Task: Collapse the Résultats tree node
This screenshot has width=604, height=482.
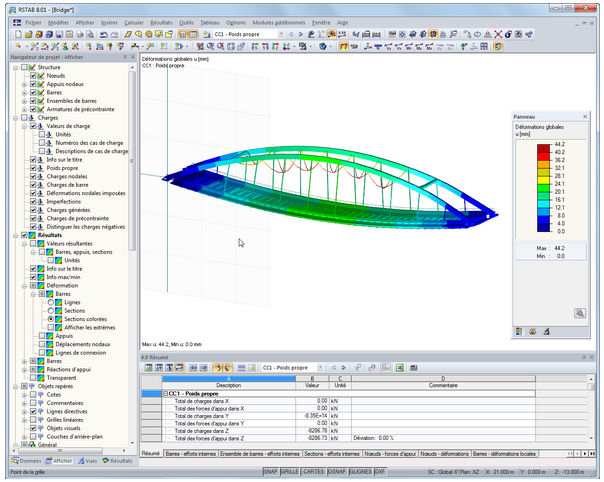Action: (x=15, y=235)
